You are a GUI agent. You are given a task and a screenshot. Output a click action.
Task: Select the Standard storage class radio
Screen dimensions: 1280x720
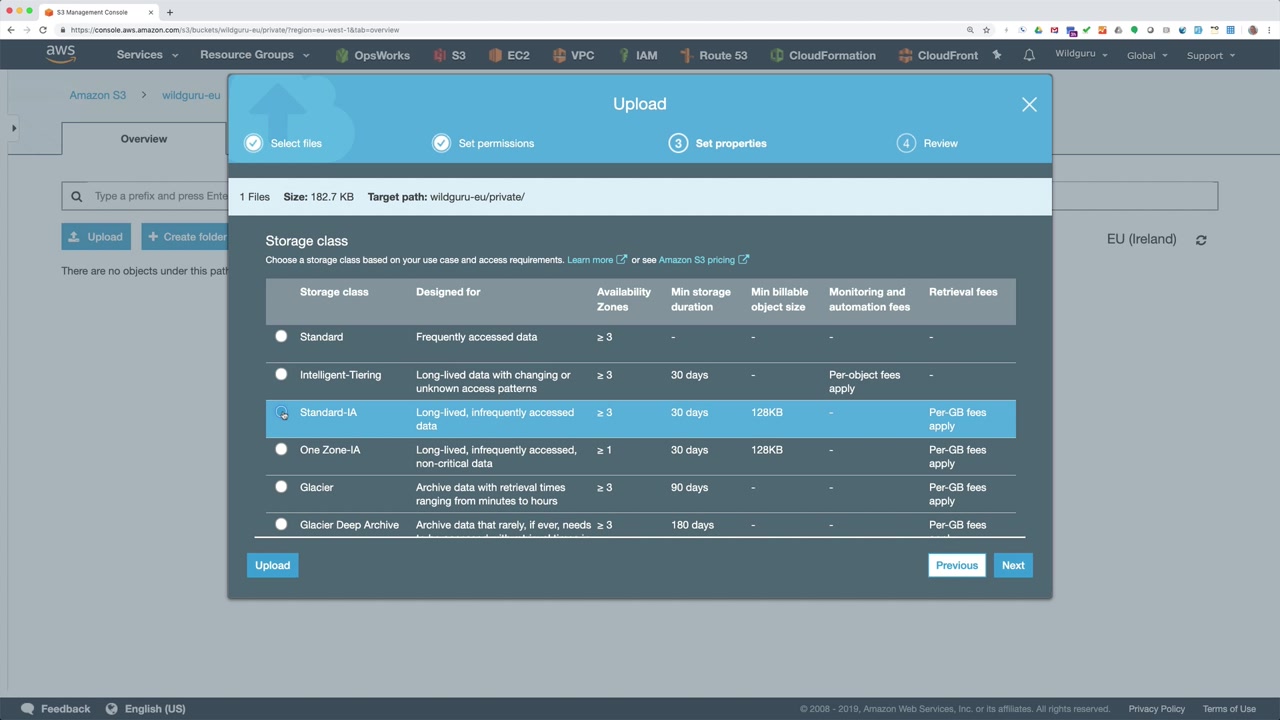click(x=281, y=337)
